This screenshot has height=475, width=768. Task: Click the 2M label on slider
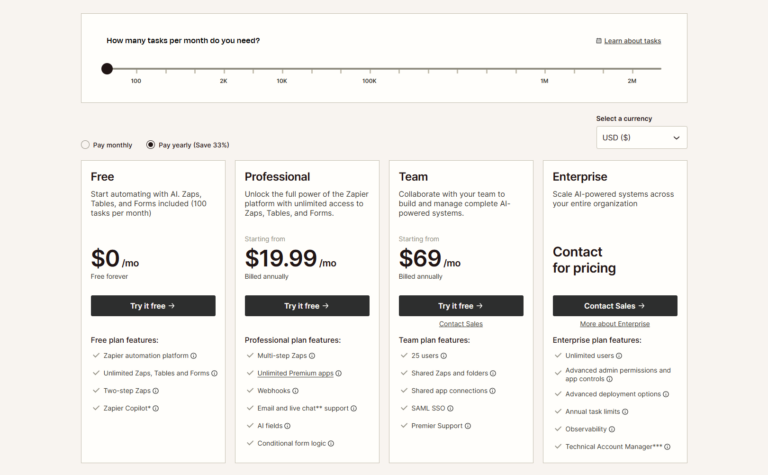point(632,81)
